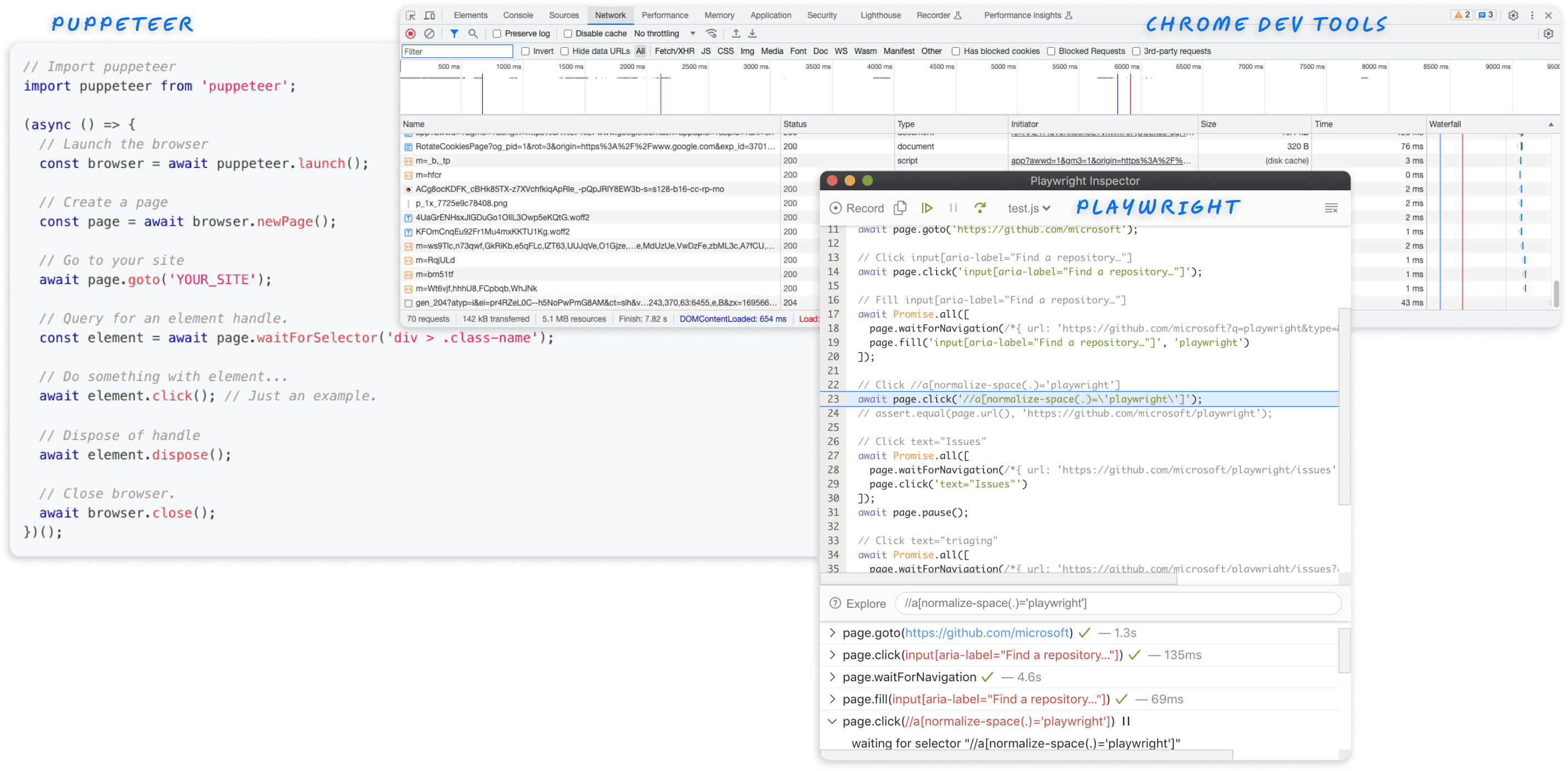Click the stop recording network log icon

pos(411,34)
